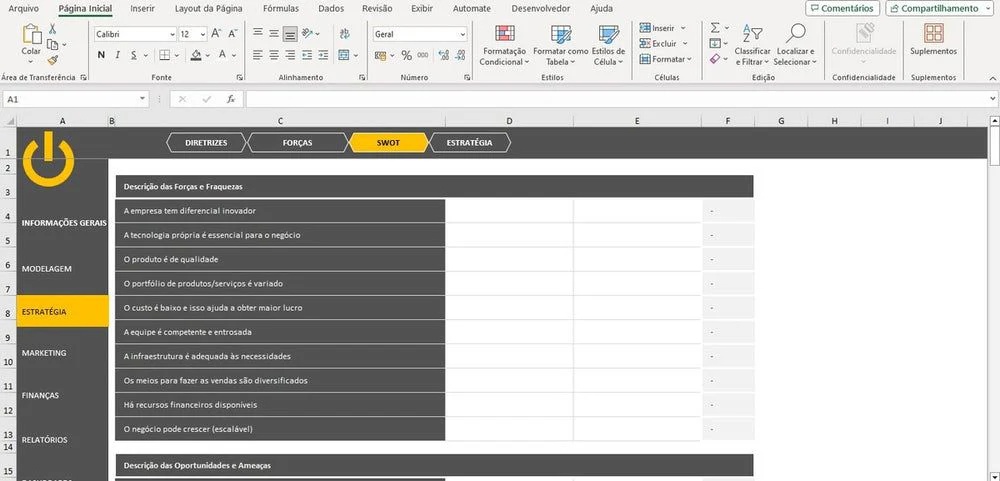
Task: Click the Clear eraser icon
Action: tap(714, 59)
